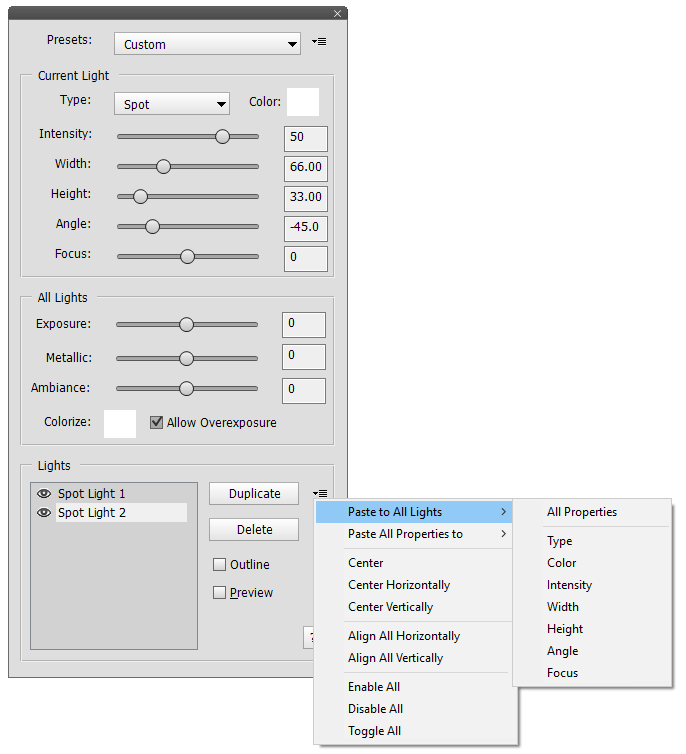Open the Colorize color swatch
686x754 pixels.
tap(120, 423)
